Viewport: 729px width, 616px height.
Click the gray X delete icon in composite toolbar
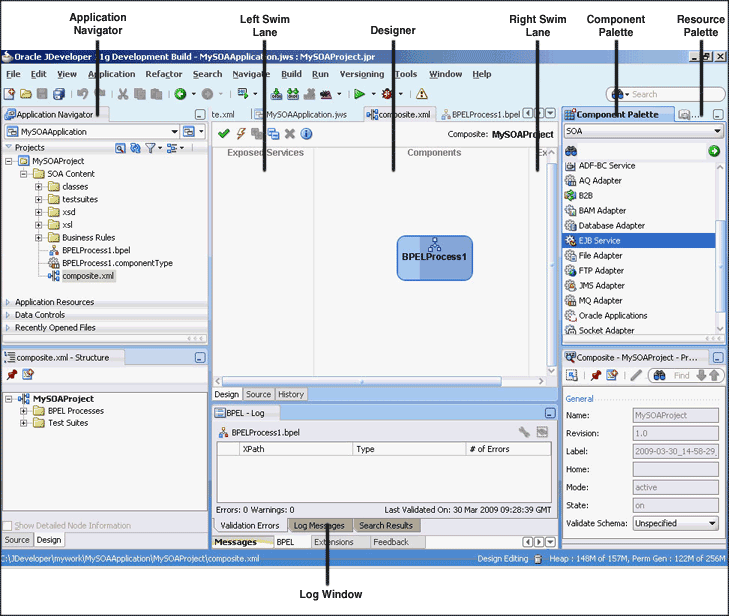point(290,134)
